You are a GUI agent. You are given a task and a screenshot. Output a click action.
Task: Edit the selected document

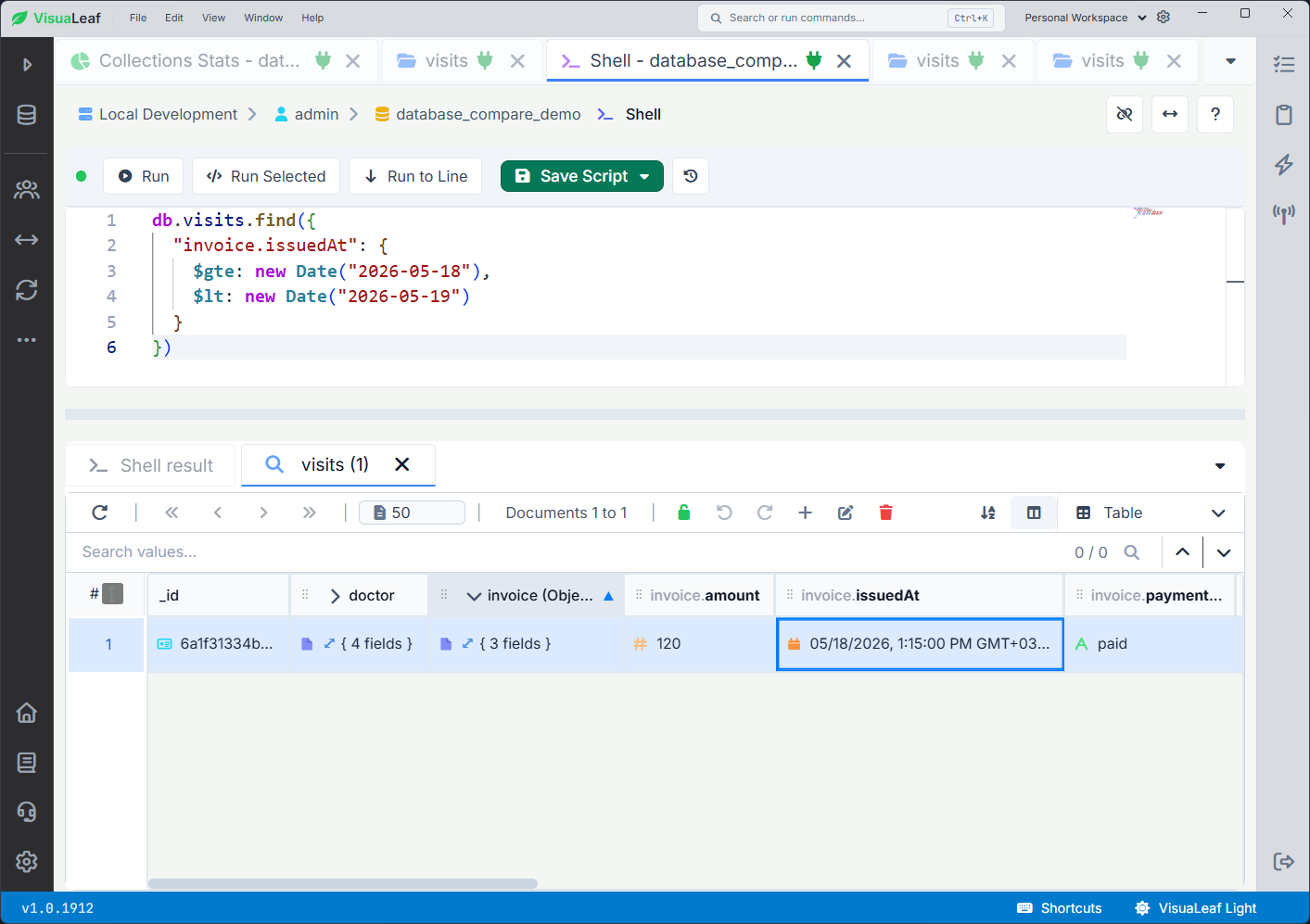click(846, 513)
